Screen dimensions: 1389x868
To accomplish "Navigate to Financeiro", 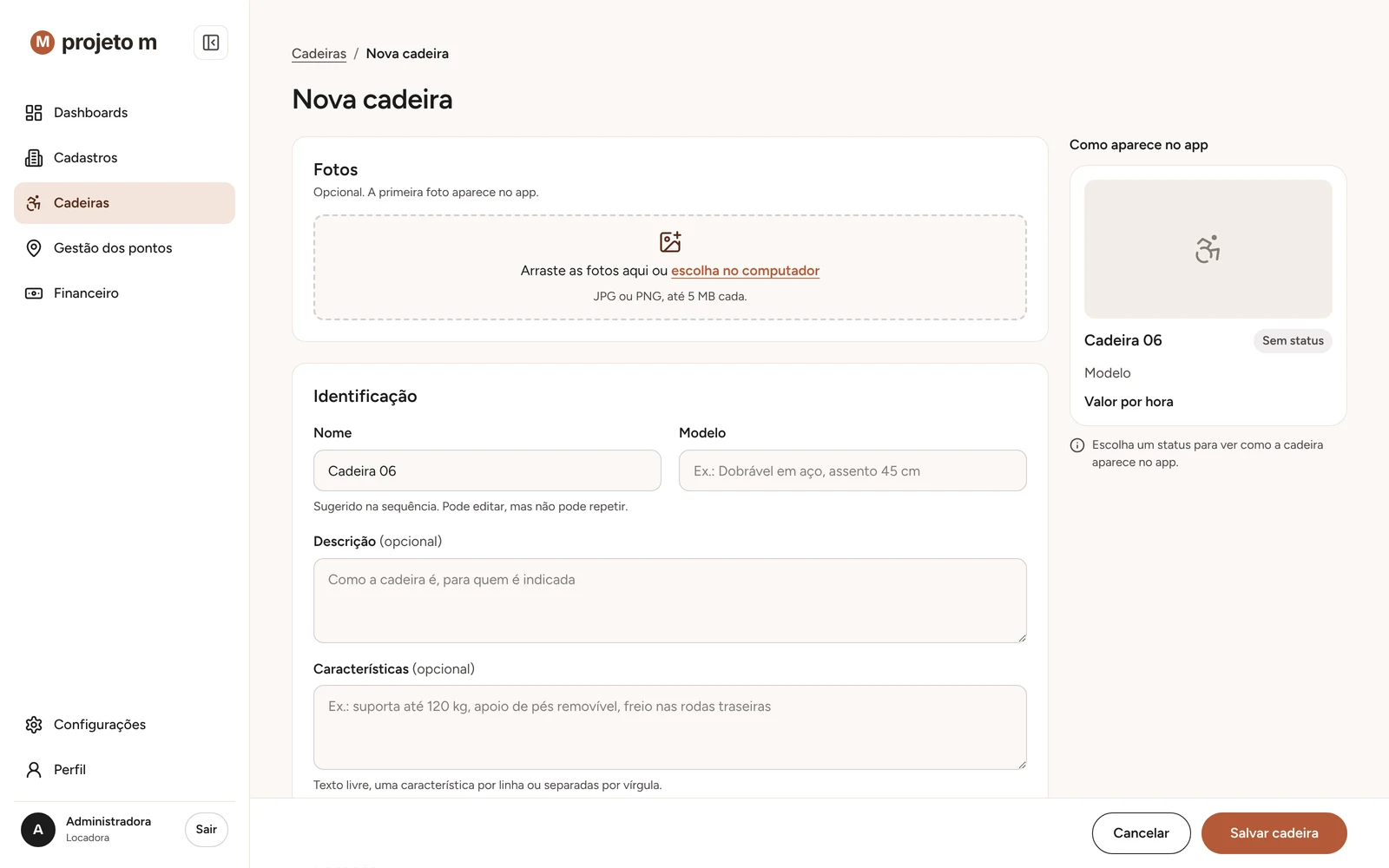I will [124, 293].
